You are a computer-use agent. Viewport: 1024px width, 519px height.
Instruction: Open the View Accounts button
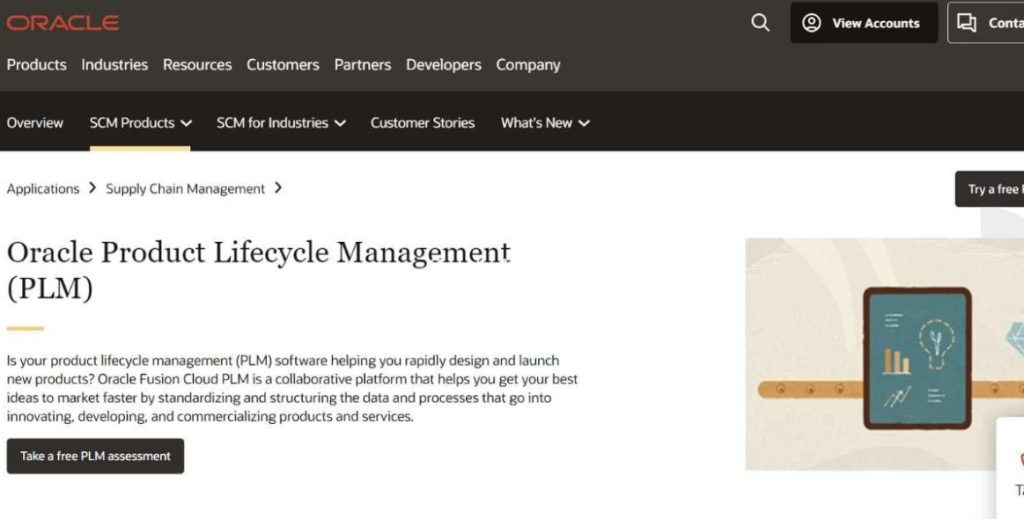864,23
